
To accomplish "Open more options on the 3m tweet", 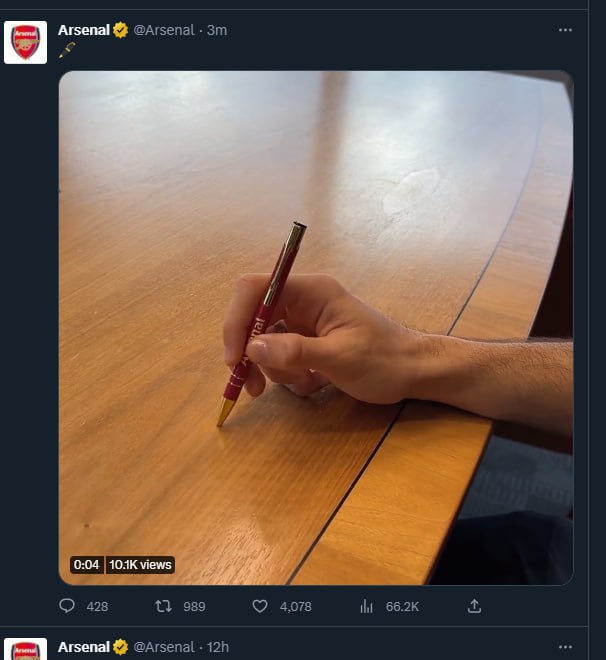I will pos(566,30).
